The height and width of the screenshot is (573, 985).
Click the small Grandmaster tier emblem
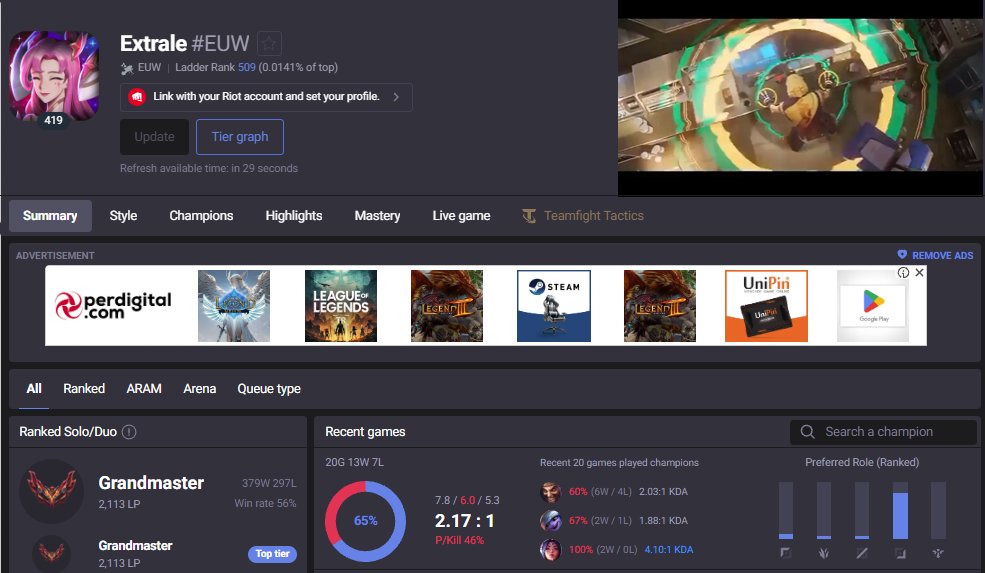[x=52, y=554]
